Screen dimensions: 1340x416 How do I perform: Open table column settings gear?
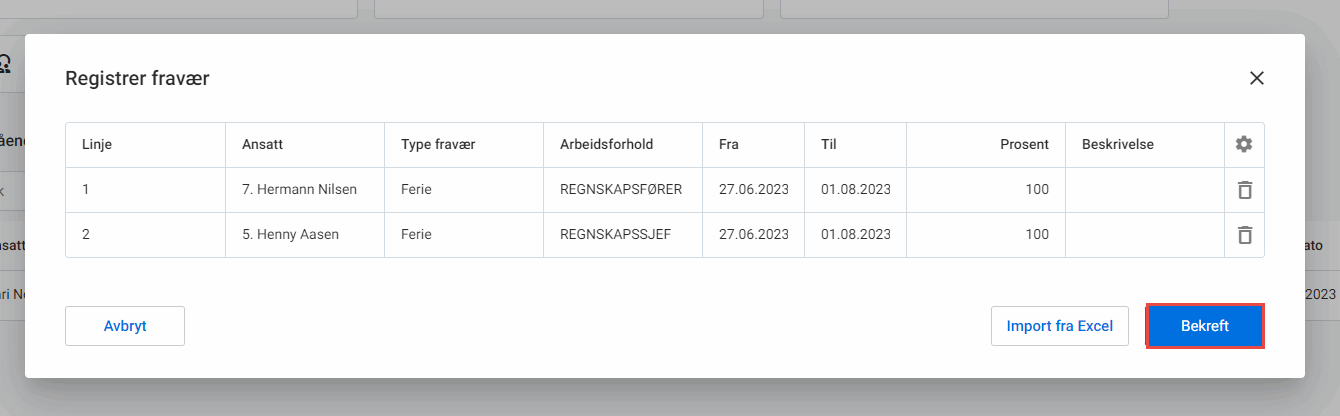coord(1244,144)
